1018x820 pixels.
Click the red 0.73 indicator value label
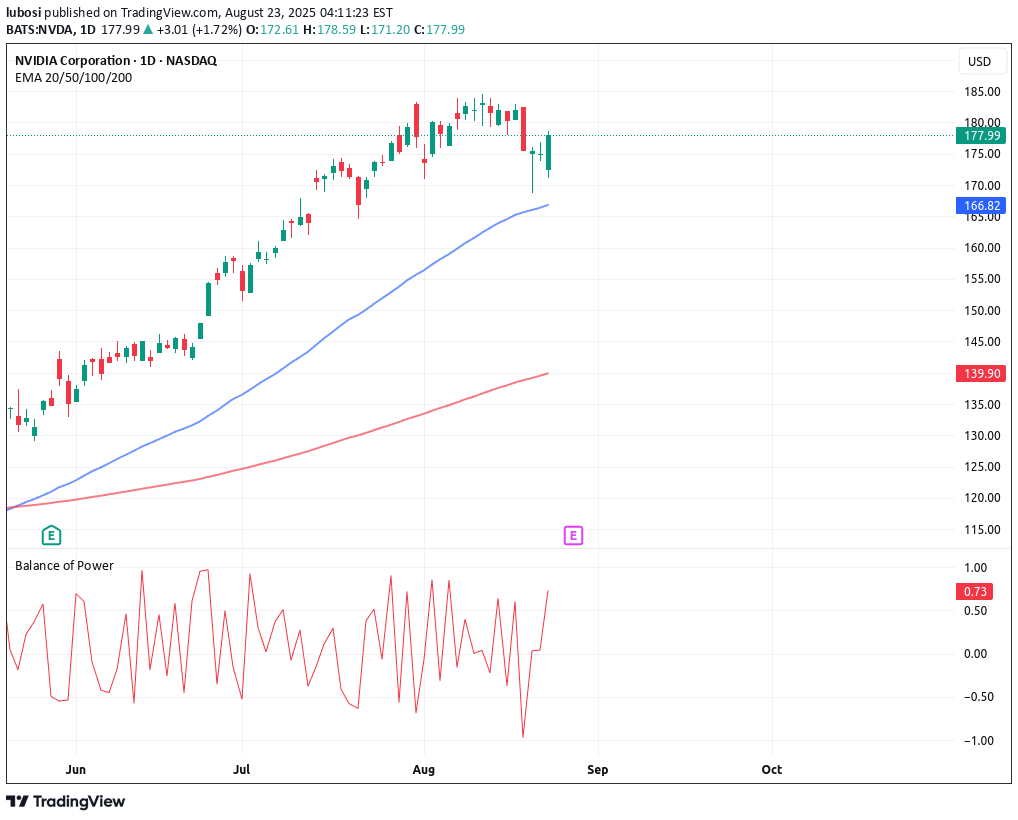(x=975, y=591)
